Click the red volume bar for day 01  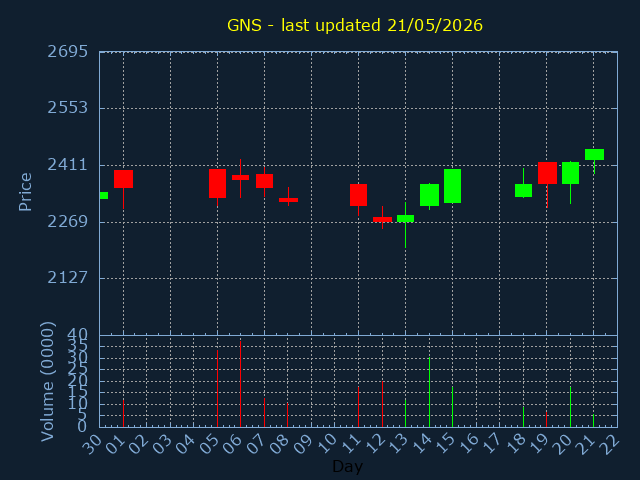(123, 413)
